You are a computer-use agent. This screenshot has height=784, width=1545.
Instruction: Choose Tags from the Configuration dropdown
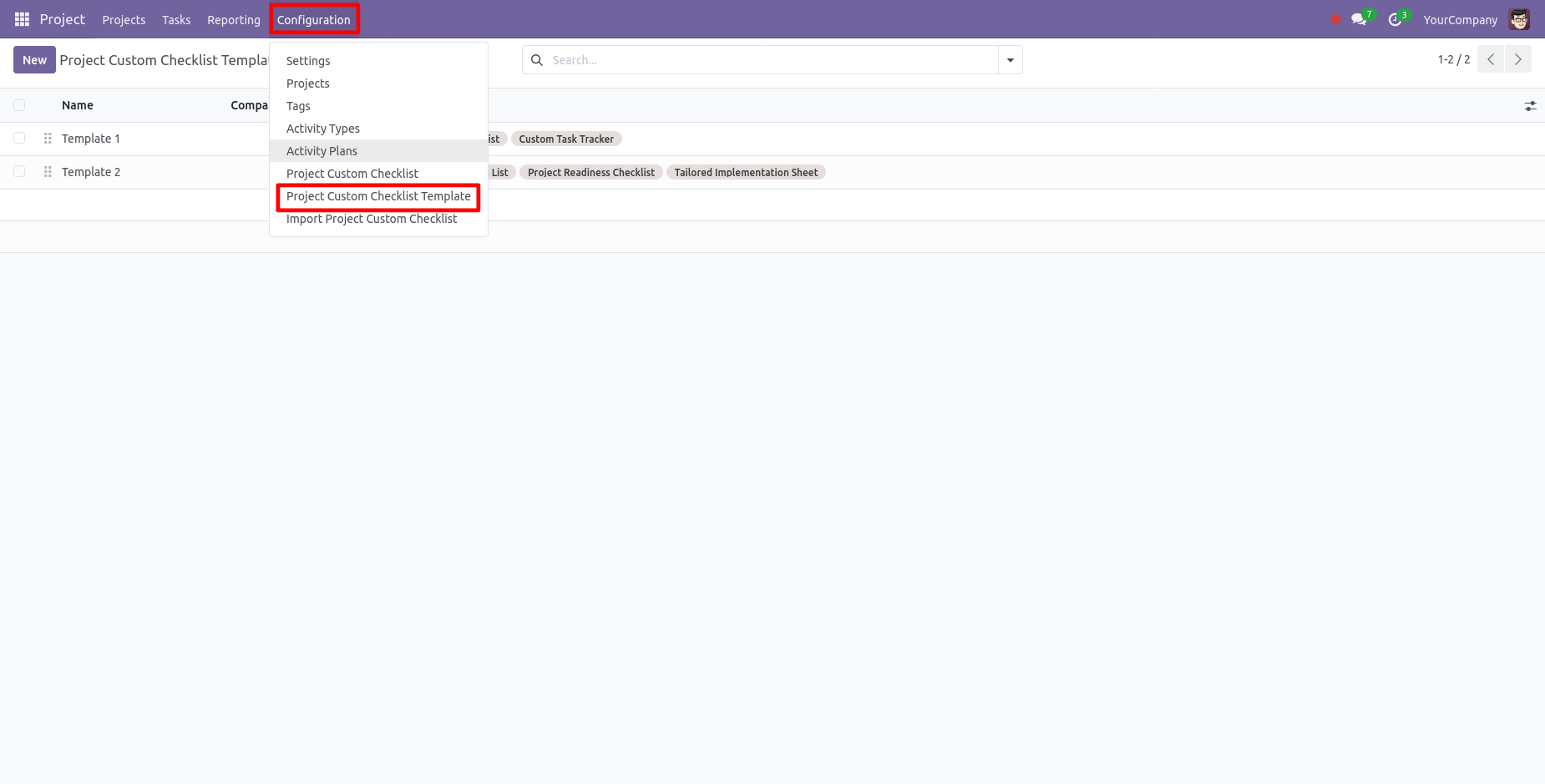point(378,106)
